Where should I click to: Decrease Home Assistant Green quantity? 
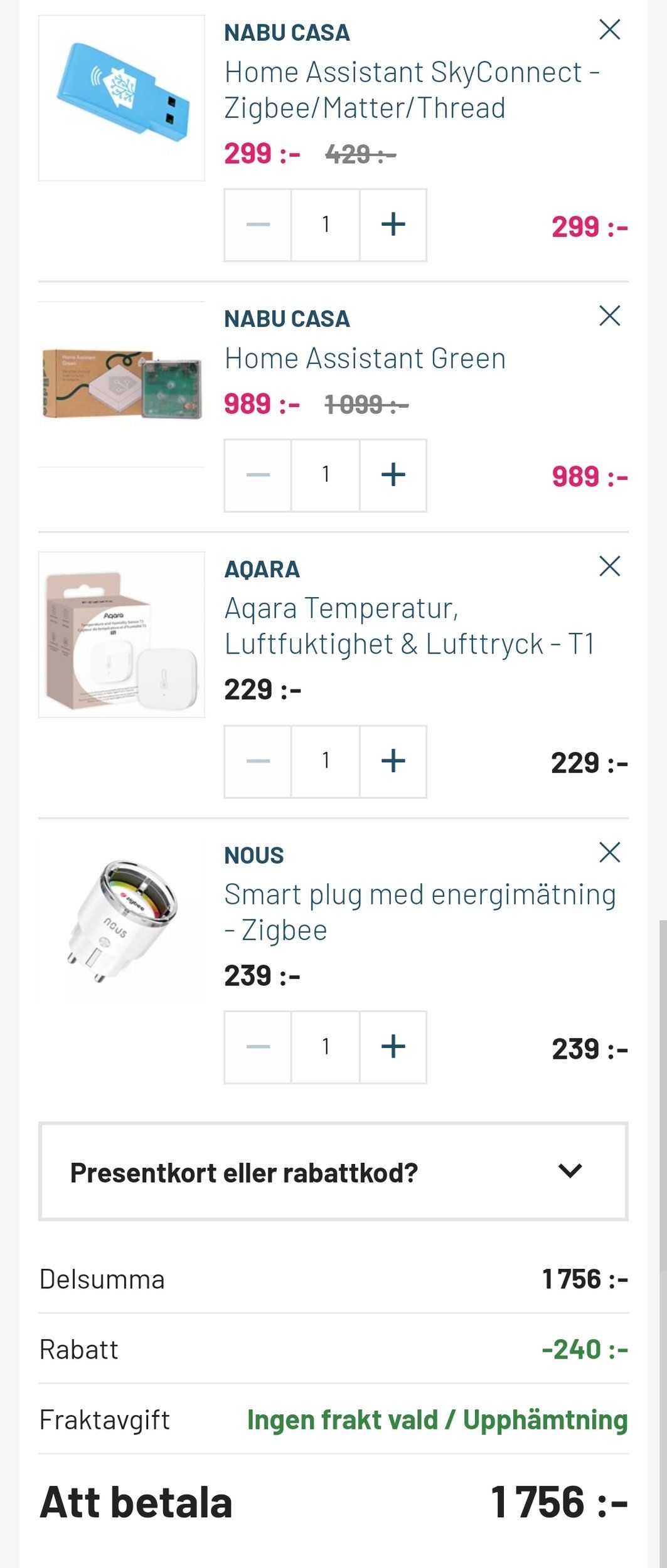(258, 475)
